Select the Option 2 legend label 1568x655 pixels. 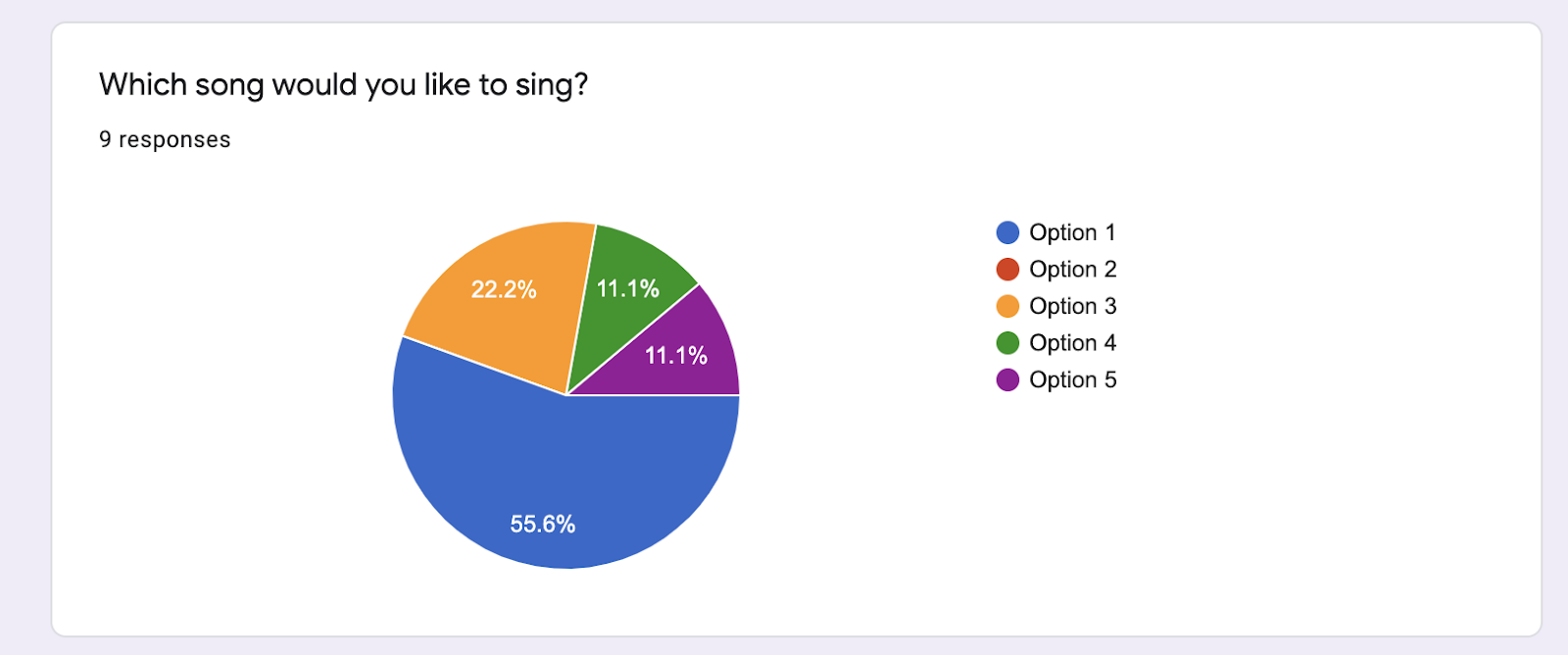1072,270
